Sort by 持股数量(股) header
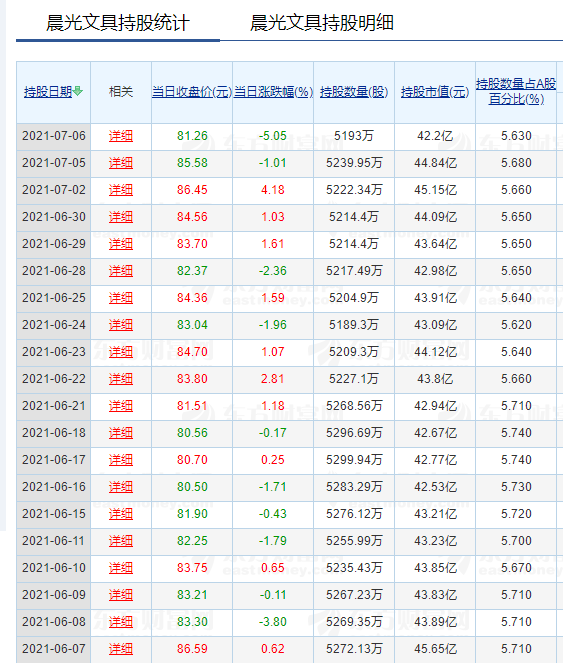The image size is (563, 663). (x=354, y=92)
